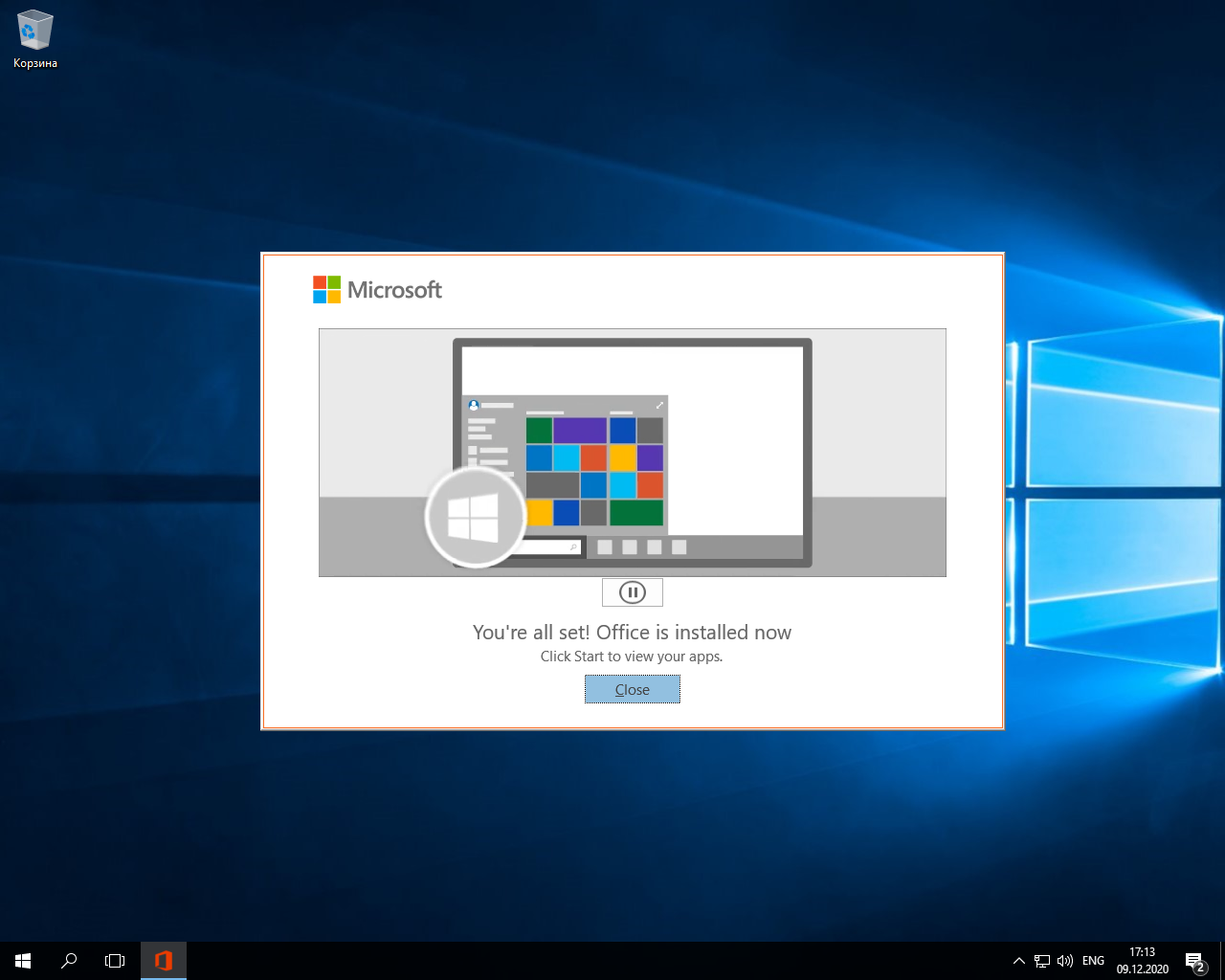Open the Action Center notifications icon
Viewport: 1225px width, 980px height.
tap(1194, 961)
